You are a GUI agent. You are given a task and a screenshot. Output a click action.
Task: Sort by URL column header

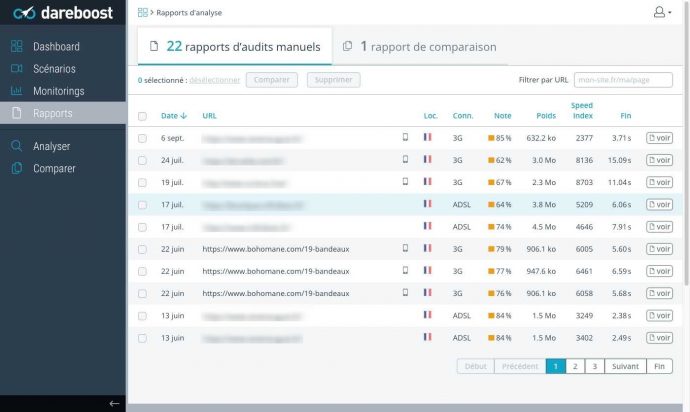[x=209, y=116]
